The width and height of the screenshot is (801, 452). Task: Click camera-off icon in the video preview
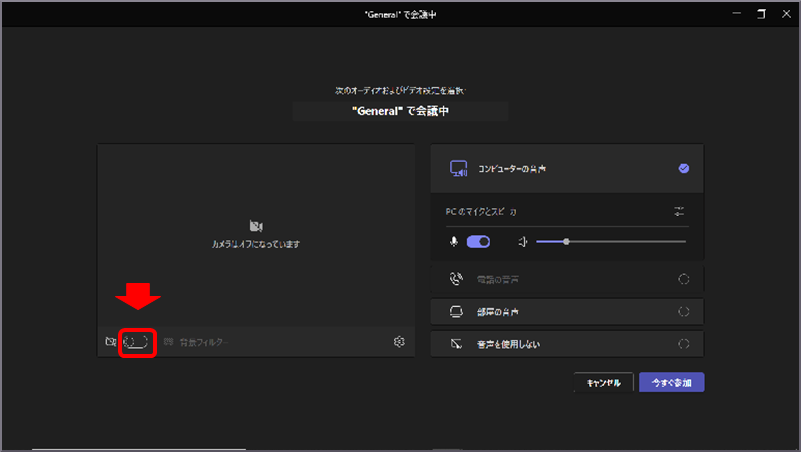pyautogui.click(x=256, y=226)
